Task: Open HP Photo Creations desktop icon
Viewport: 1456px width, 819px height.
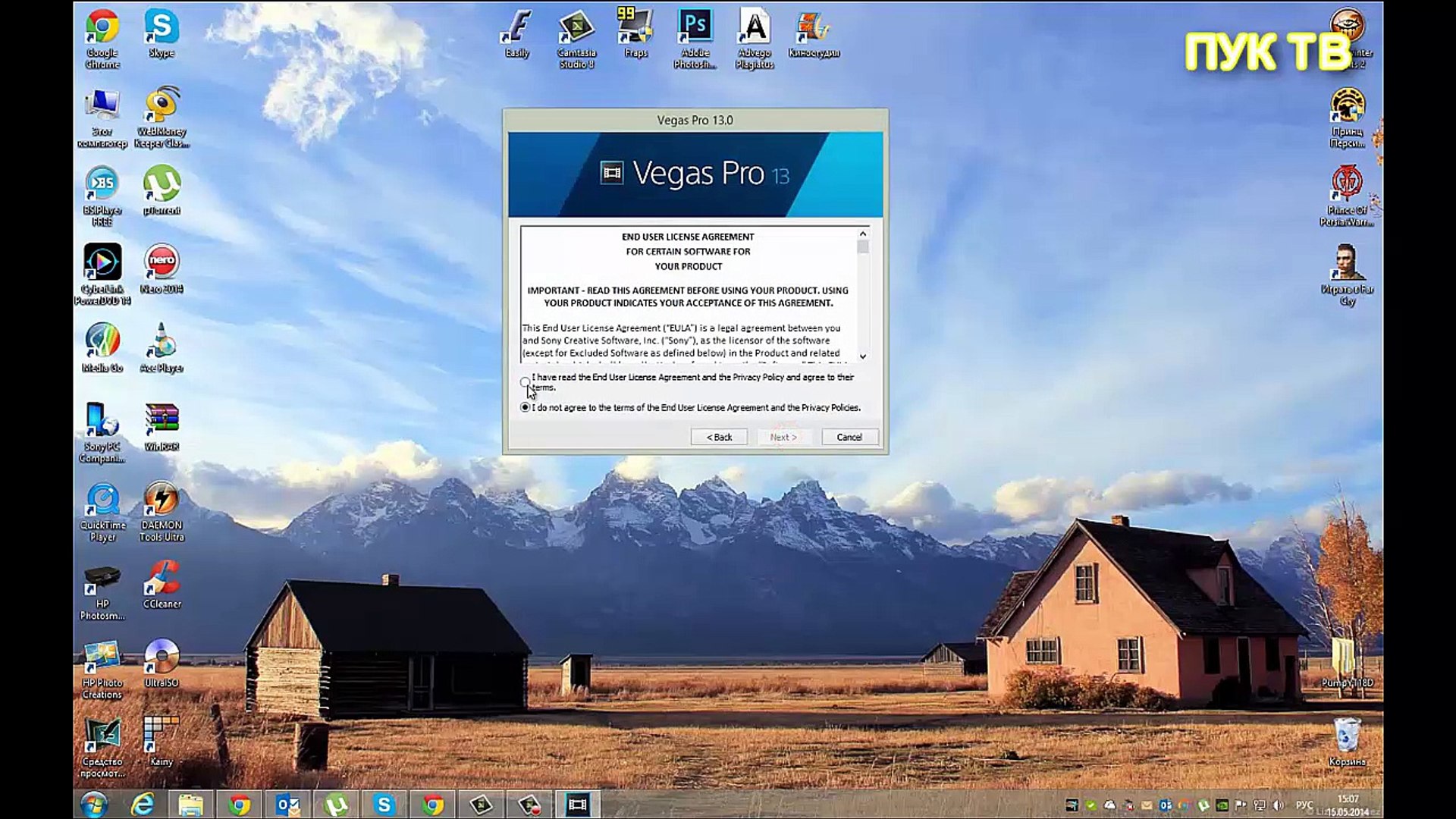Action: click(x=102, y=670)
